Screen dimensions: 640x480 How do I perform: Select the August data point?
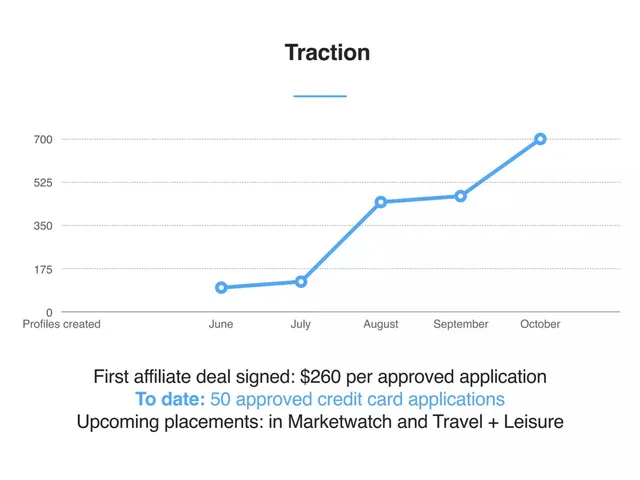point(381,202)
